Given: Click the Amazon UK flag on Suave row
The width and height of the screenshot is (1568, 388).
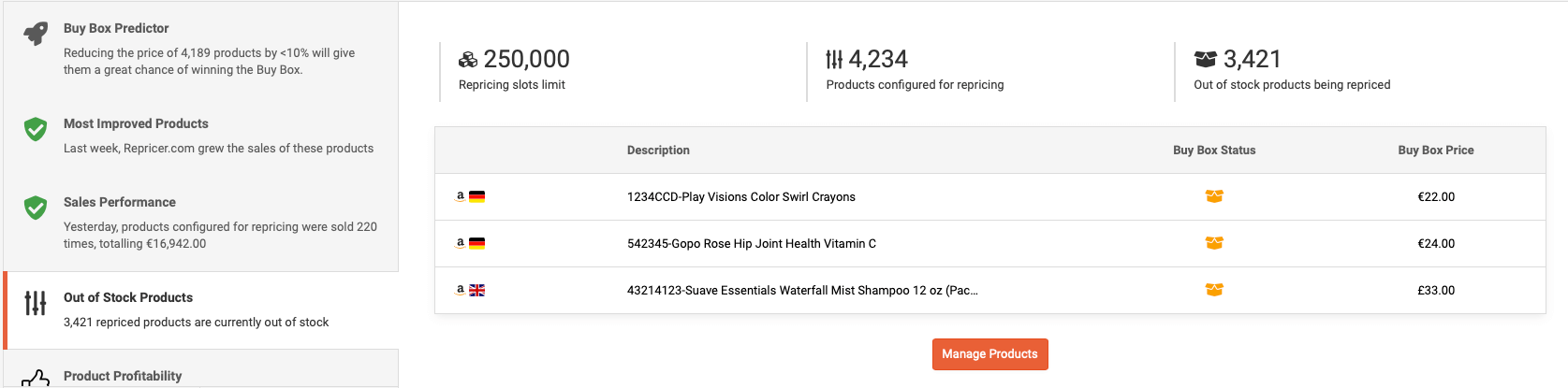Looking at the screenshot, I should point(476,291).
